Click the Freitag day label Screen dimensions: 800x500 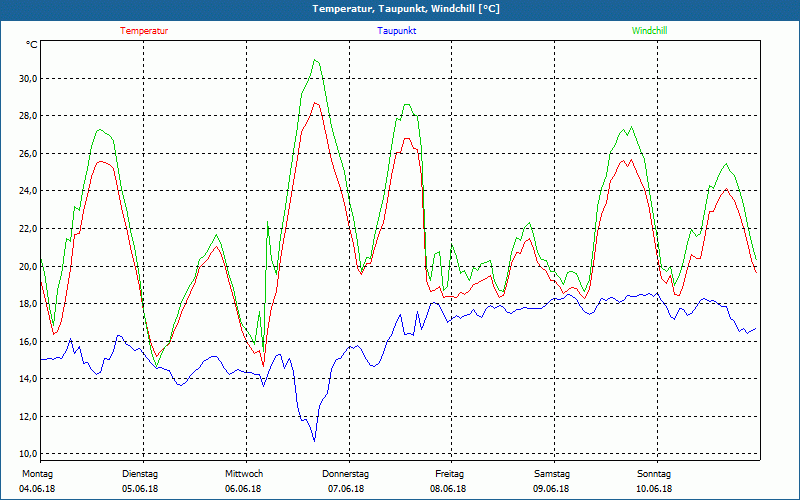tap(449, 474)
